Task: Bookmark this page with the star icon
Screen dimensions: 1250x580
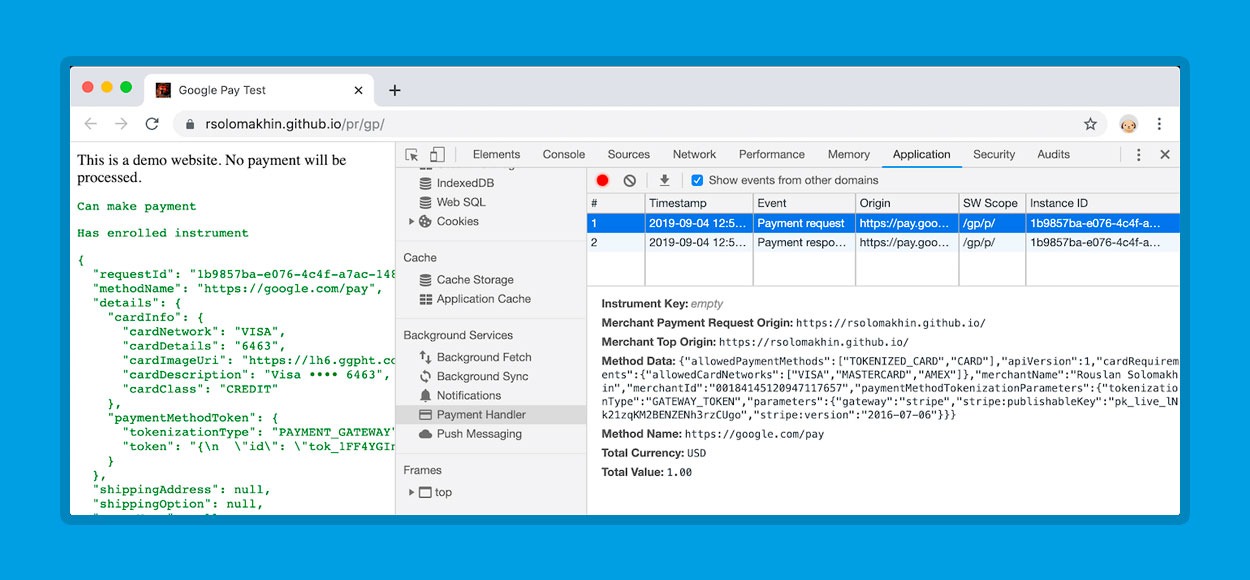Action: (x=1090, y=124)
